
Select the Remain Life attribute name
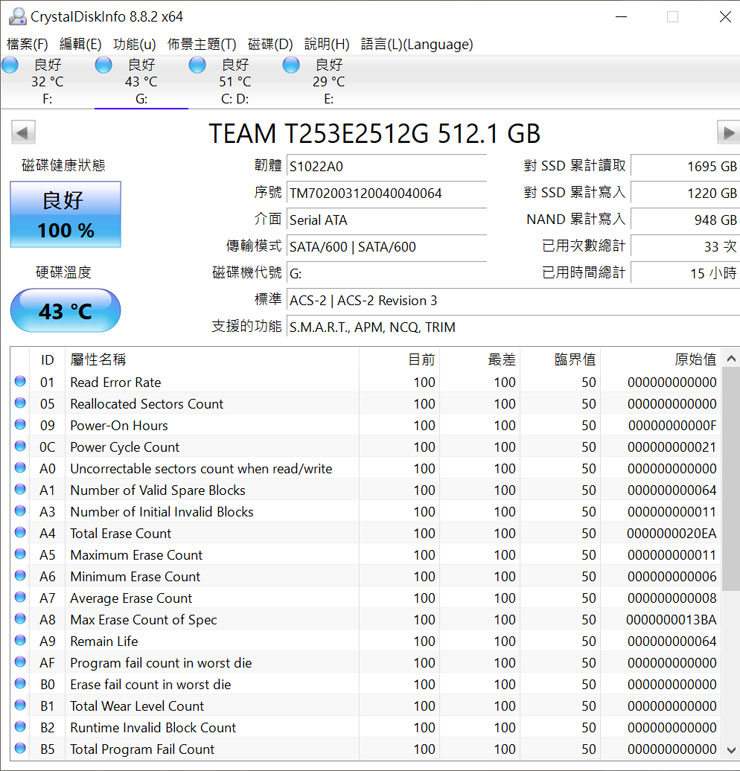pos(104,641)
